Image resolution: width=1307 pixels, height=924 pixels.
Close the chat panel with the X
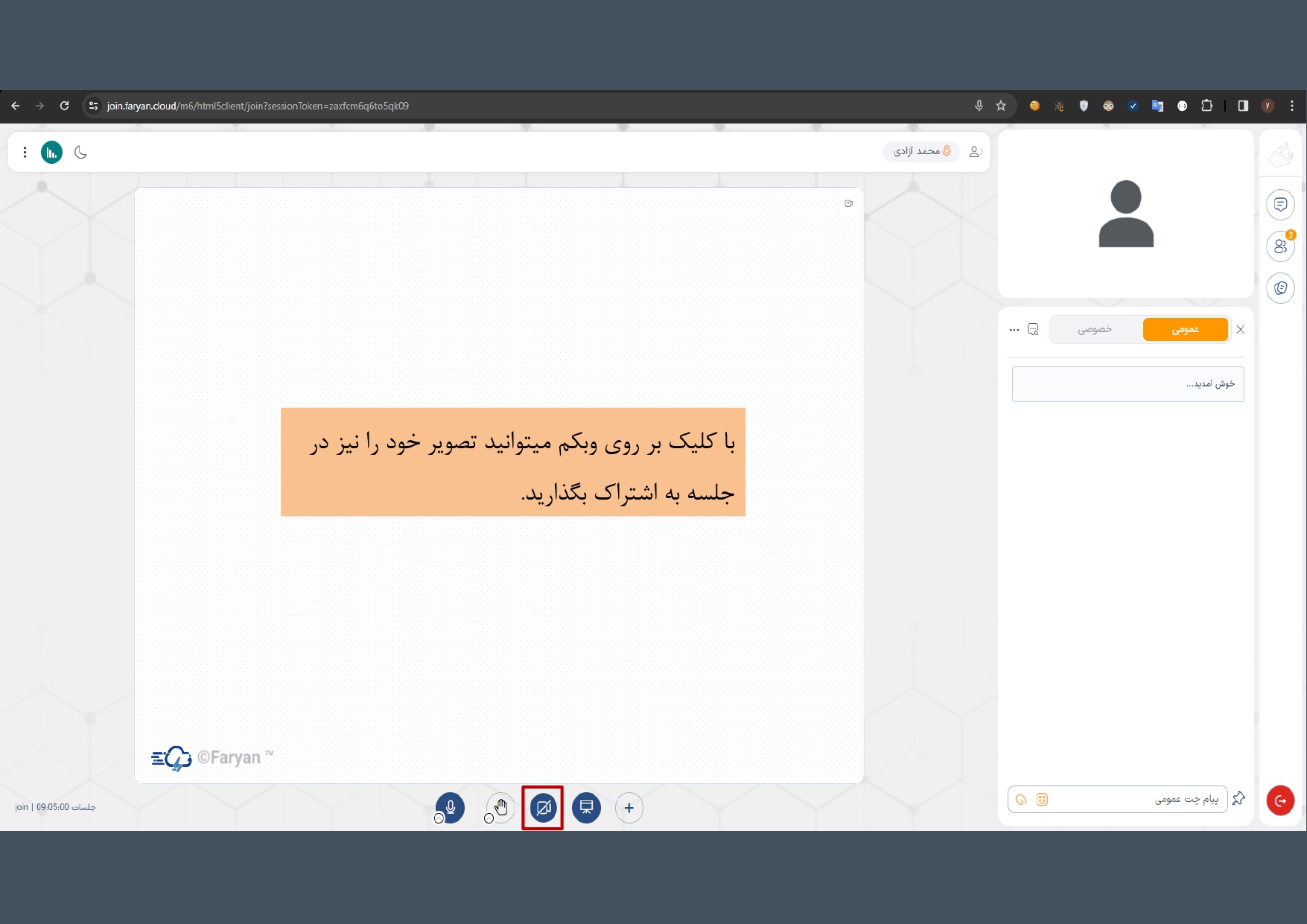1241,330
